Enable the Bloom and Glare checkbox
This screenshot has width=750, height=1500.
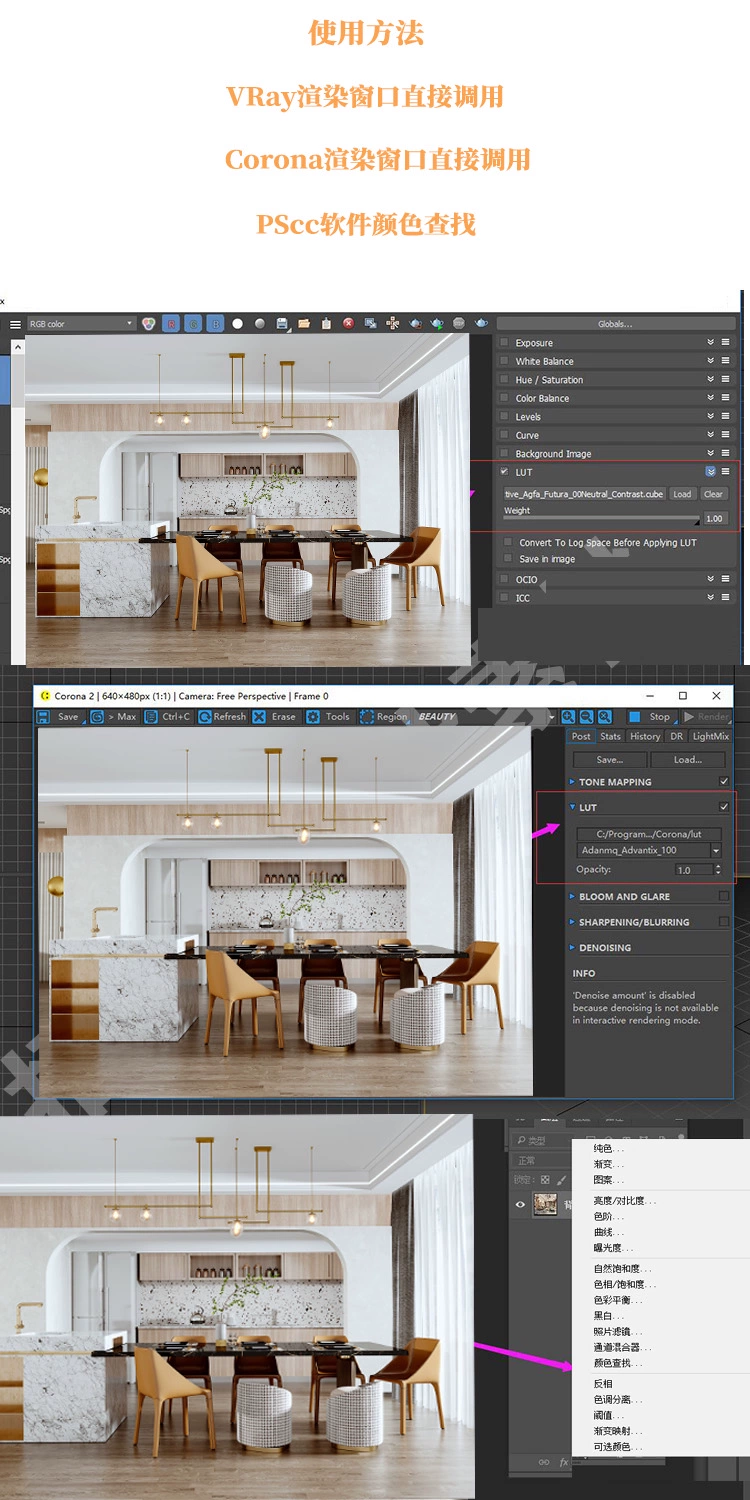coord(724,896)
